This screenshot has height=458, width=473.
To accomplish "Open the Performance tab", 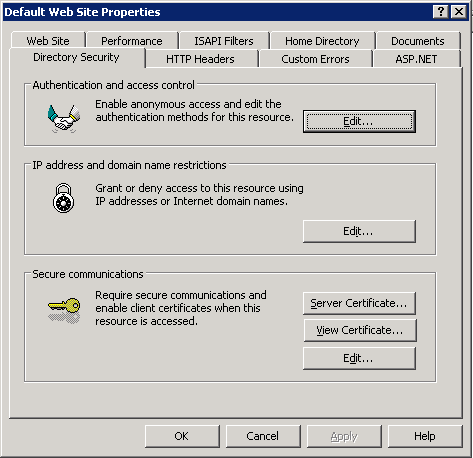I will (x=132, y=41).
